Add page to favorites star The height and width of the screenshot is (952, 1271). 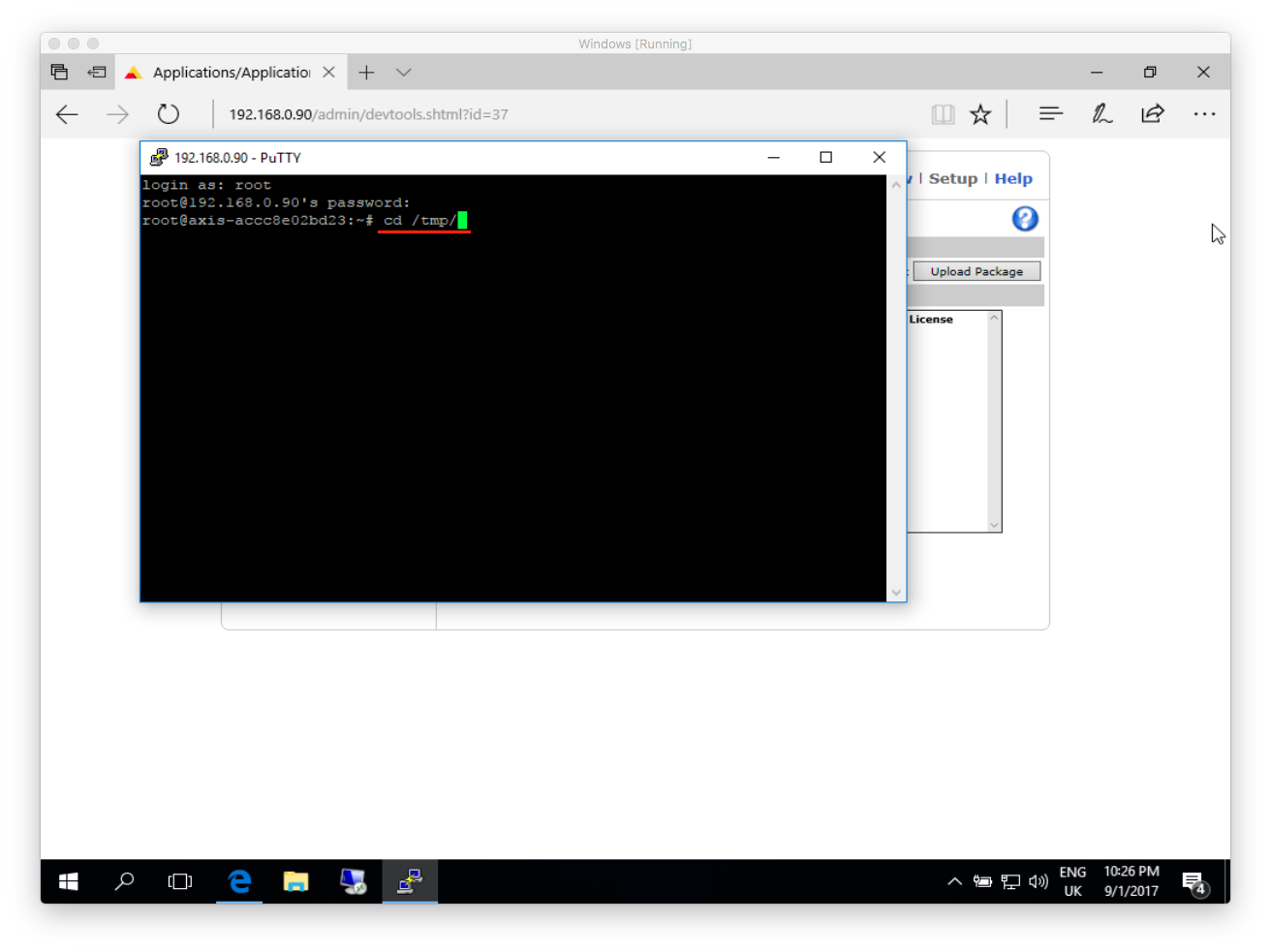tap(980, 114)
